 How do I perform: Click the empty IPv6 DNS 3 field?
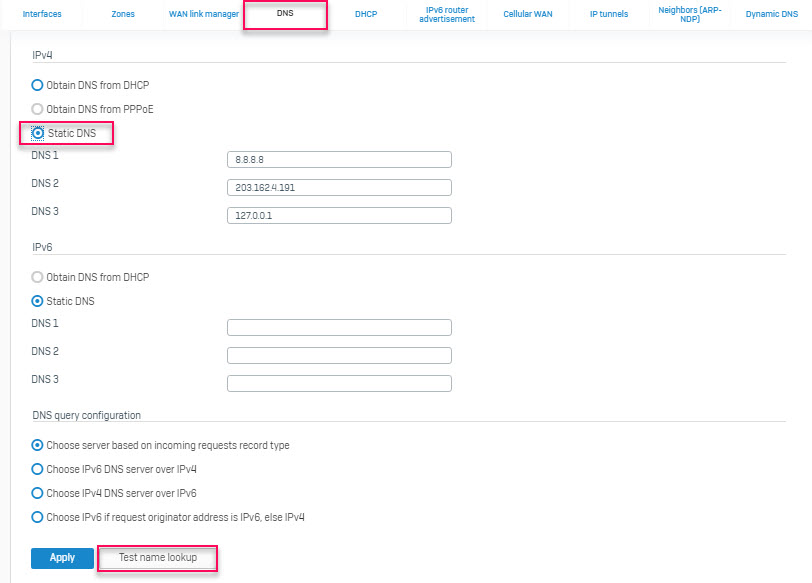pyautogui.click(x=339, y=383)
